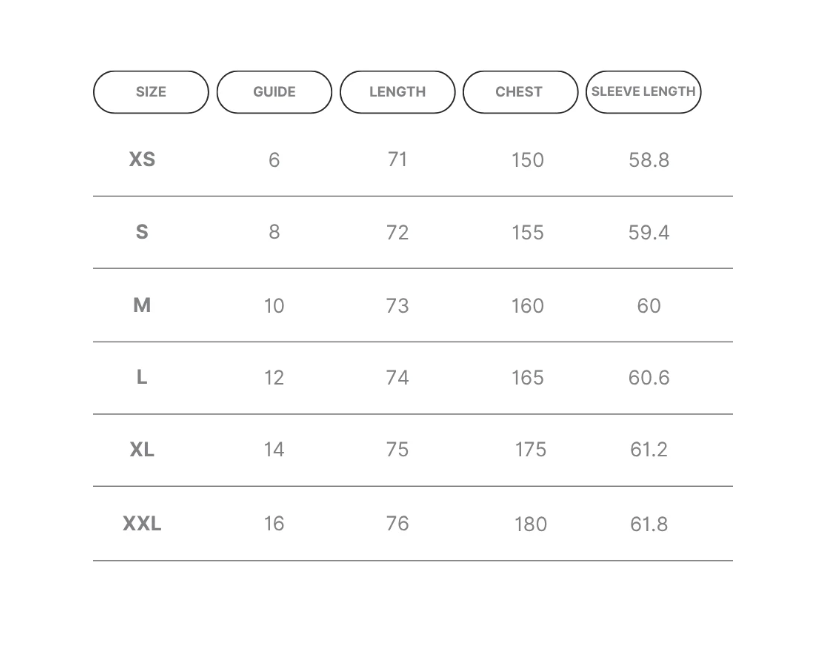Viewport: 822px width, 654px height.
Task: Click the XL size label
Action: (x=142, y=450)
